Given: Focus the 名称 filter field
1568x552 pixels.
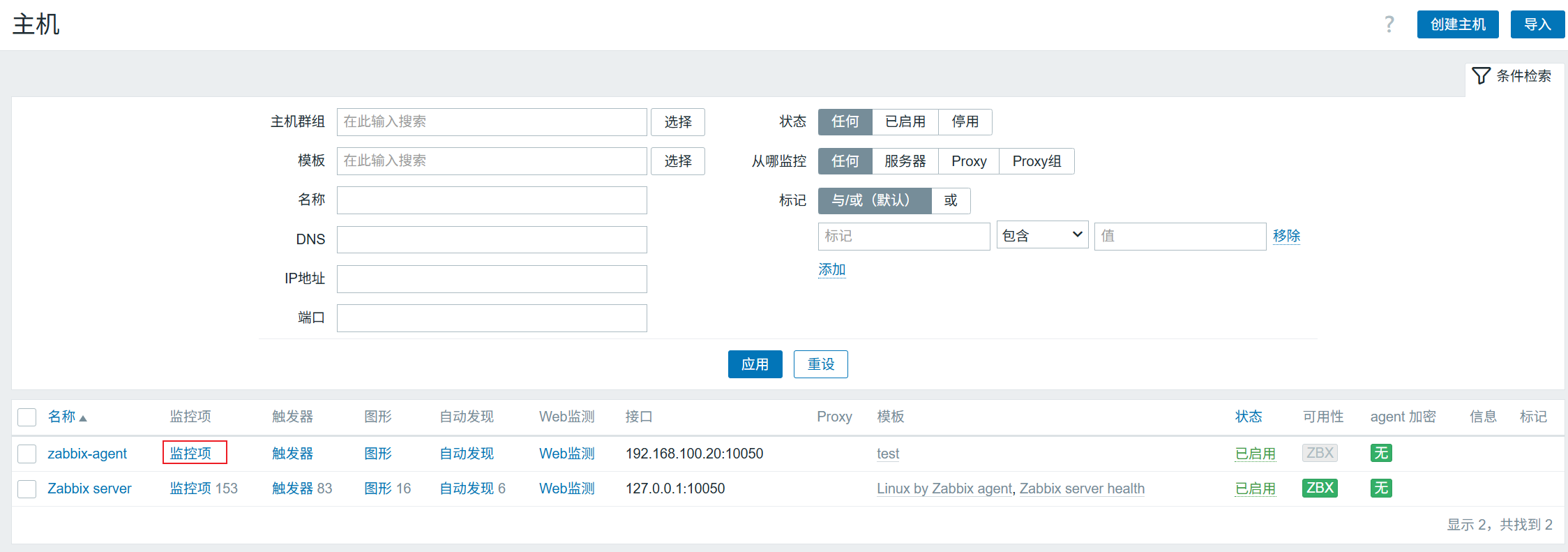Looking at the screenshot, I should pyautogui.click(x=492, y=200).
